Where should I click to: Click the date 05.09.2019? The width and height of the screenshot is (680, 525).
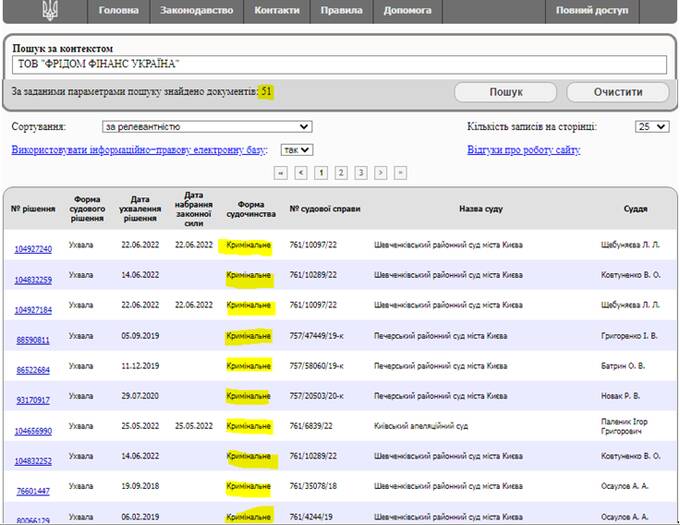pos(140,336)
